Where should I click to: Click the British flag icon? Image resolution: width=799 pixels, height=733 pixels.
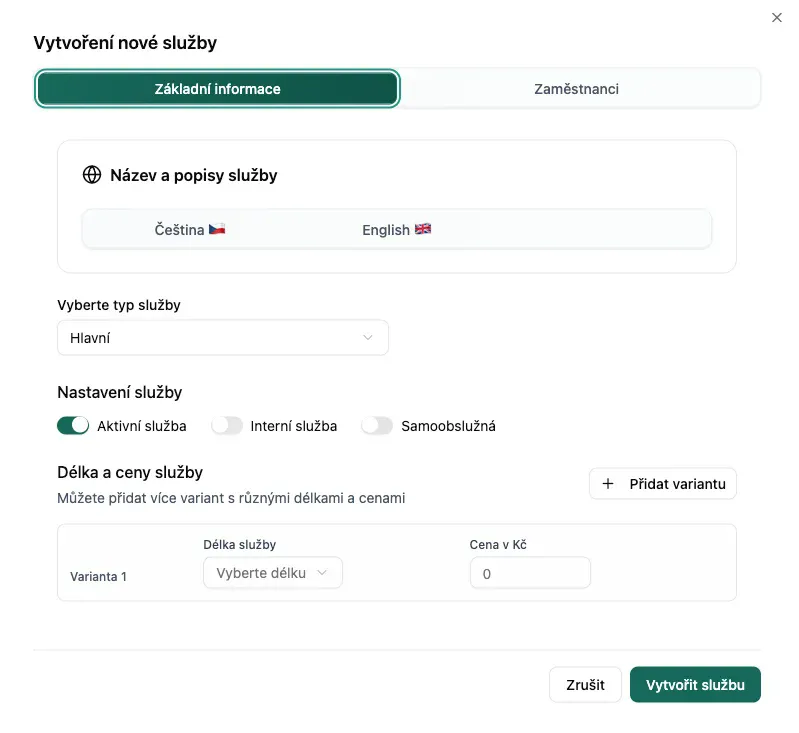click(423, 230)
